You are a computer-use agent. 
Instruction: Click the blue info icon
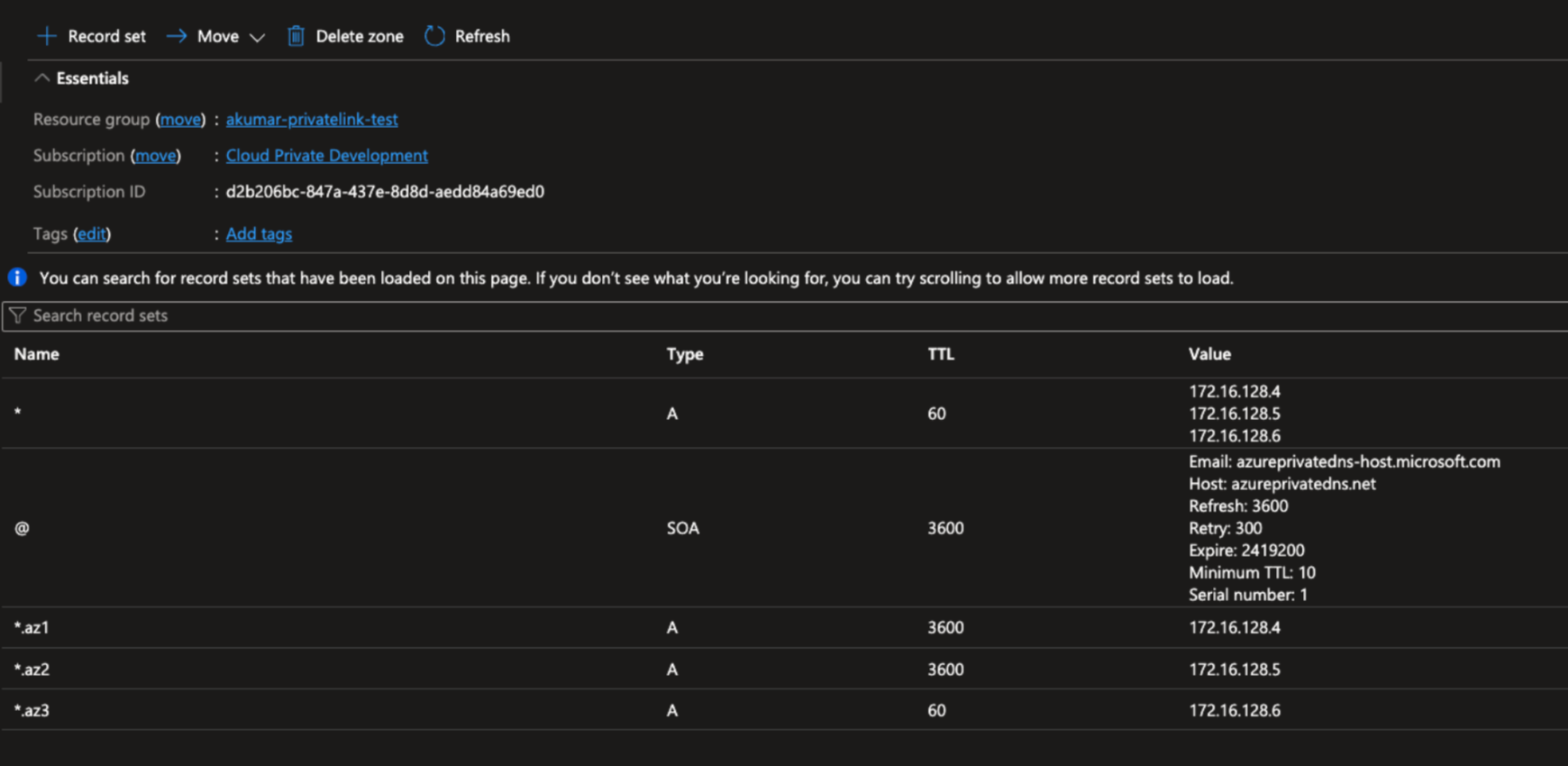point(17,278)
